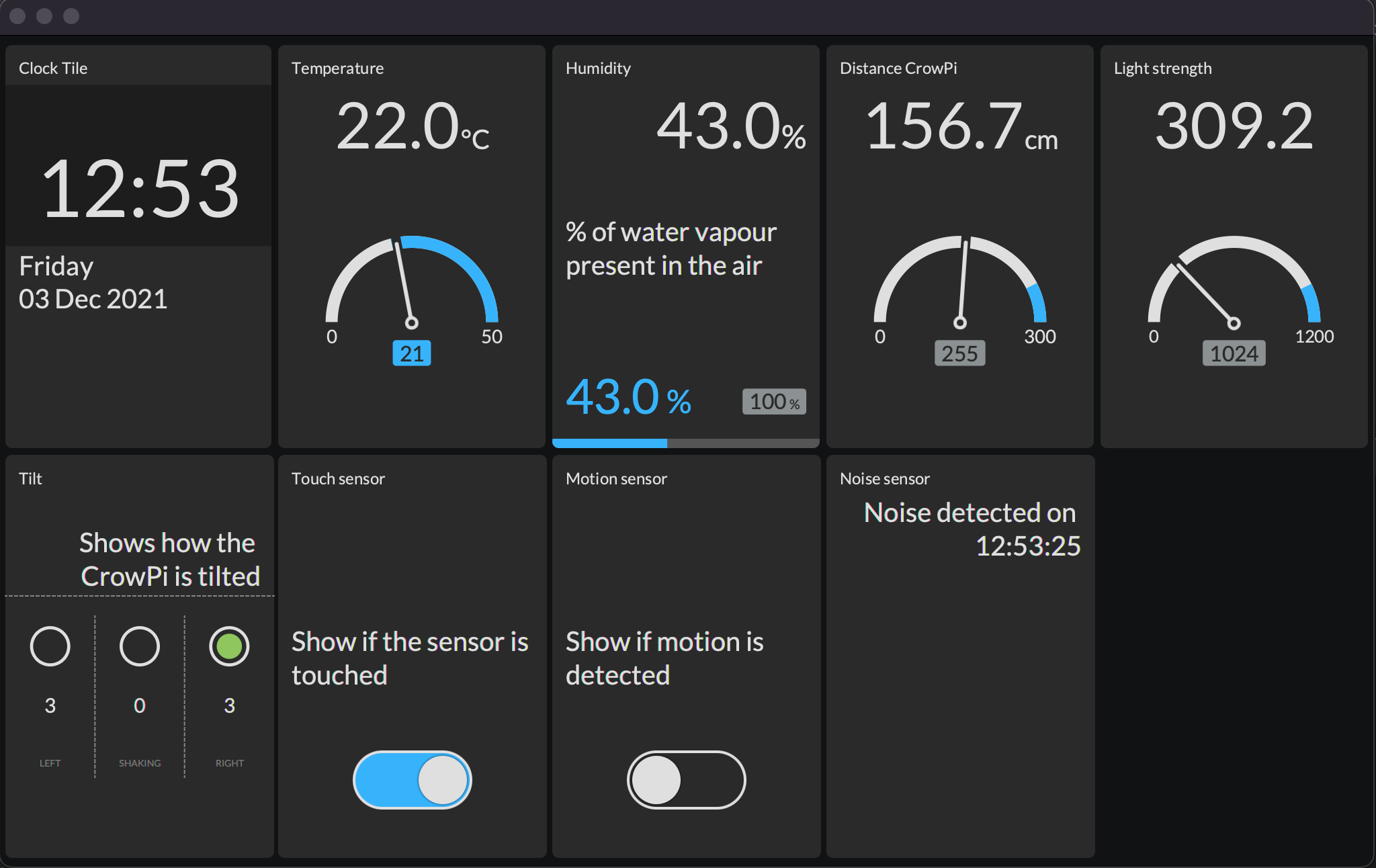This screenshot has width=1376, height=868.
Task: Click the humidity progress bar
Action: (x=685, y=443)
